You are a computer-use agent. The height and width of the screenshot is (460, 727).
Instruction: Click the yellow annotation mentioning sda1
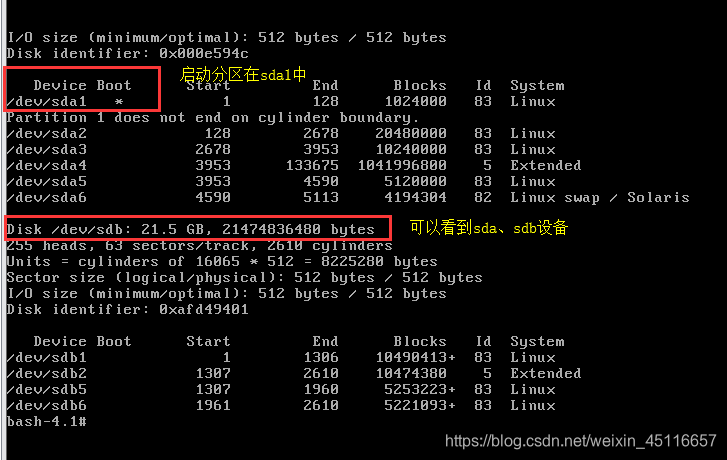[x=243, y=74]
